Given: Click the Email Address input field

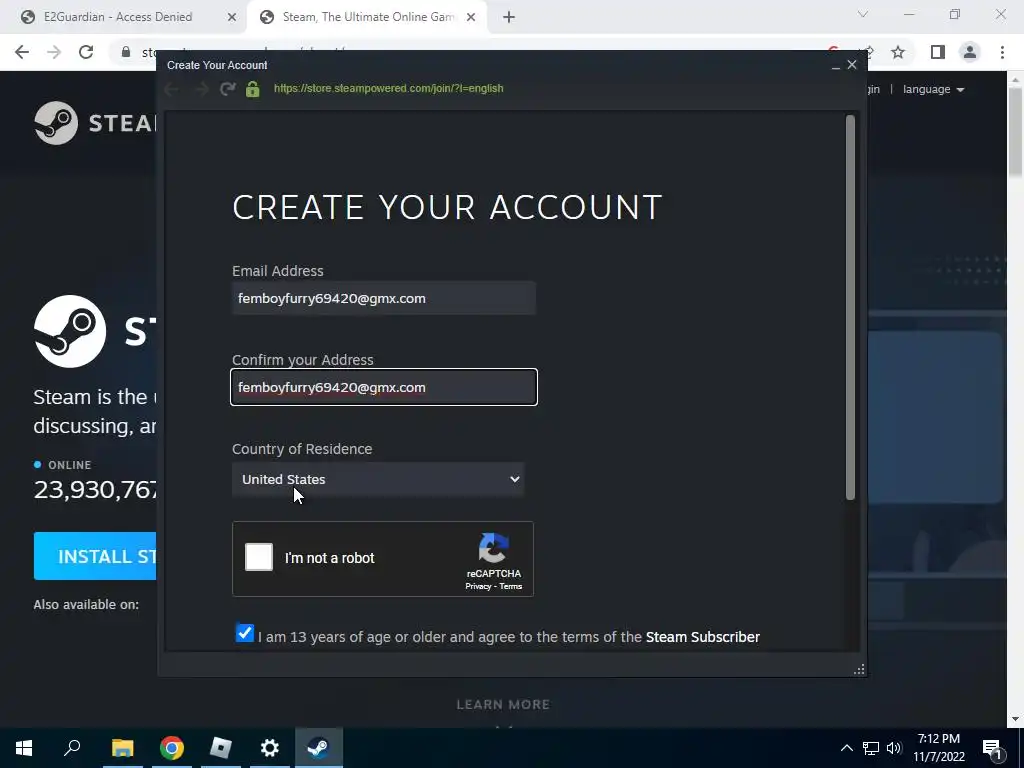Looking at the screenshot, I should (x=384, y=298).
